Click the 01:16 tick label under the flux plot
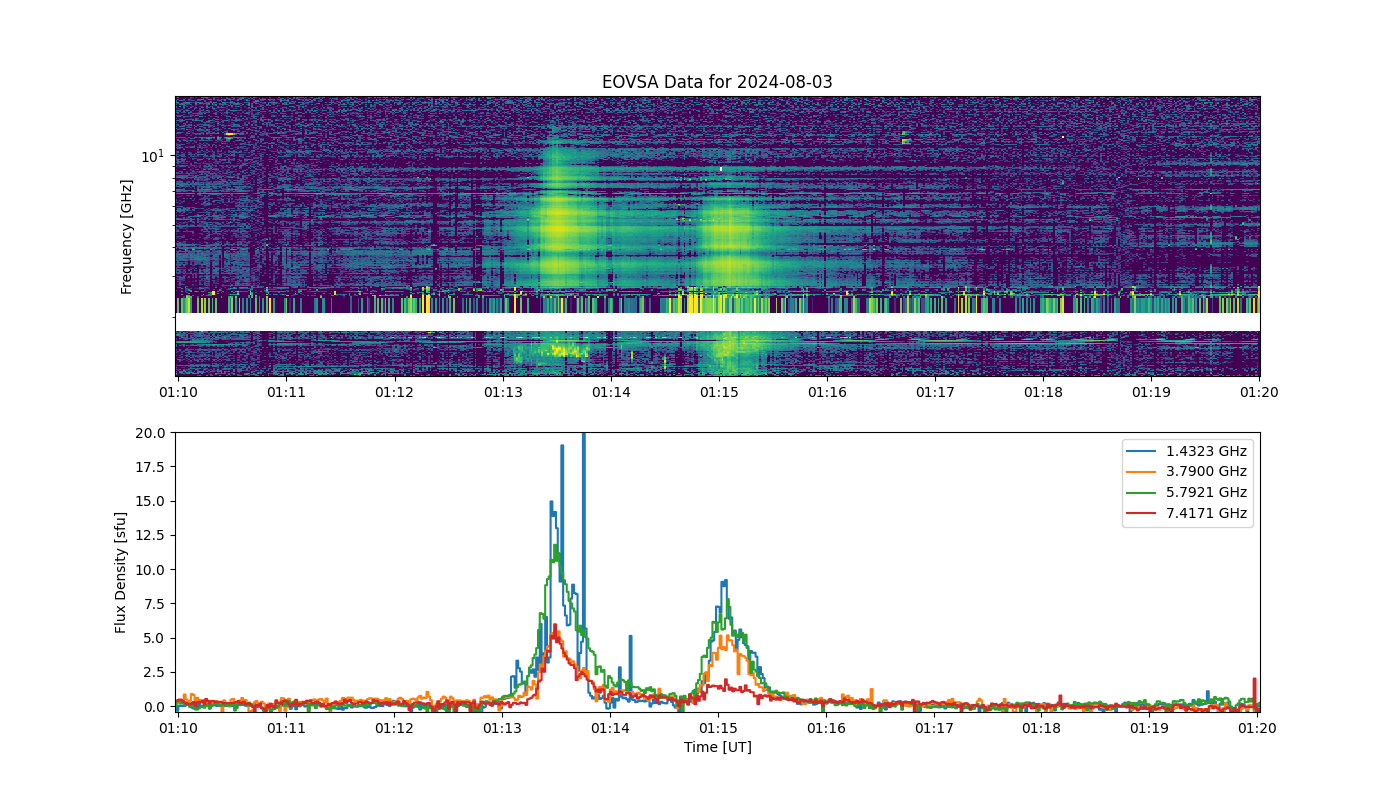The height and width of the screenshot is (800, 1400). tap(827, 728)
